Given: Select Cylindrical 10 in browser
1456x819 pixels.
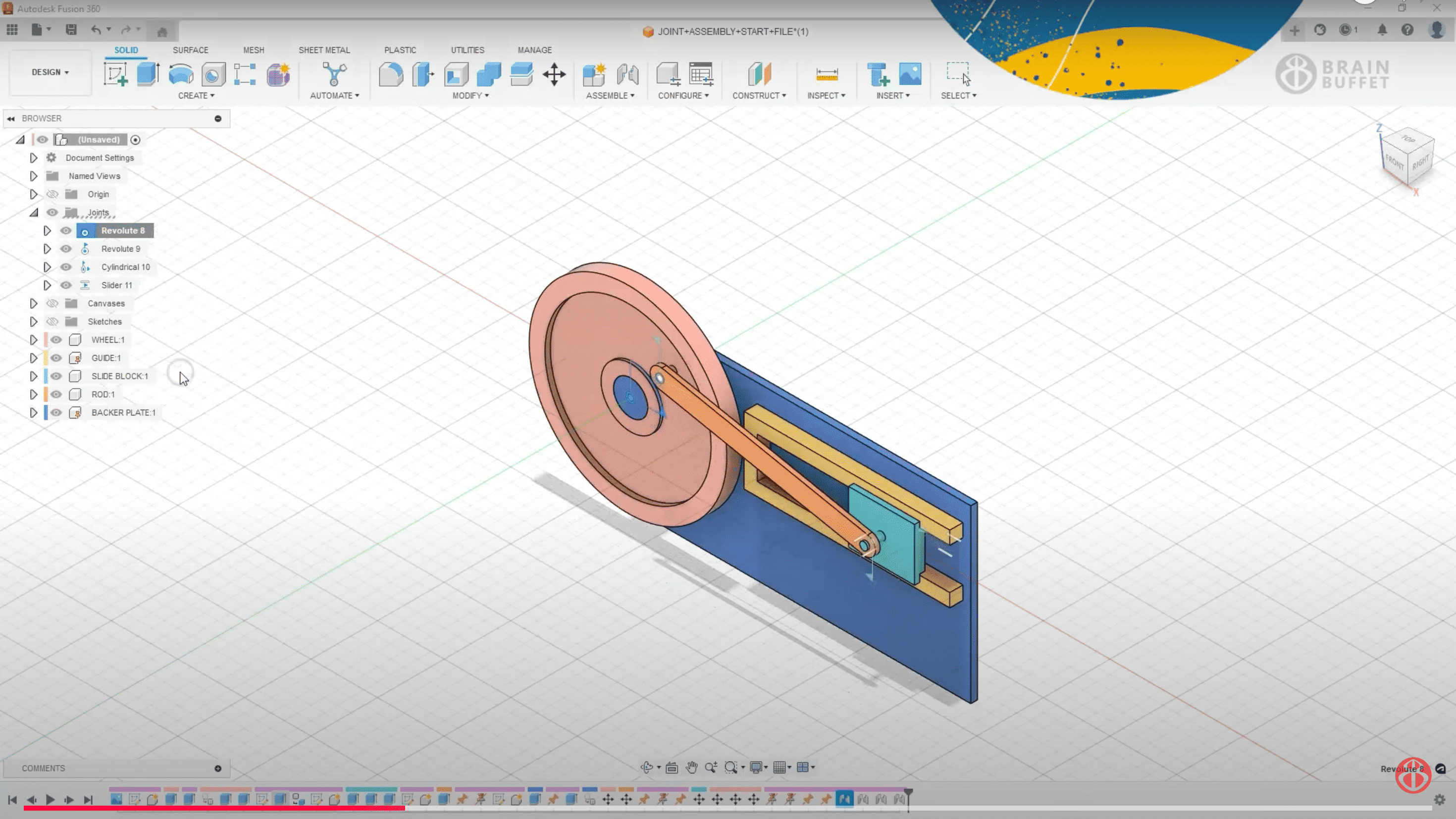Looking at the screenshot, I should click(125, 267).
